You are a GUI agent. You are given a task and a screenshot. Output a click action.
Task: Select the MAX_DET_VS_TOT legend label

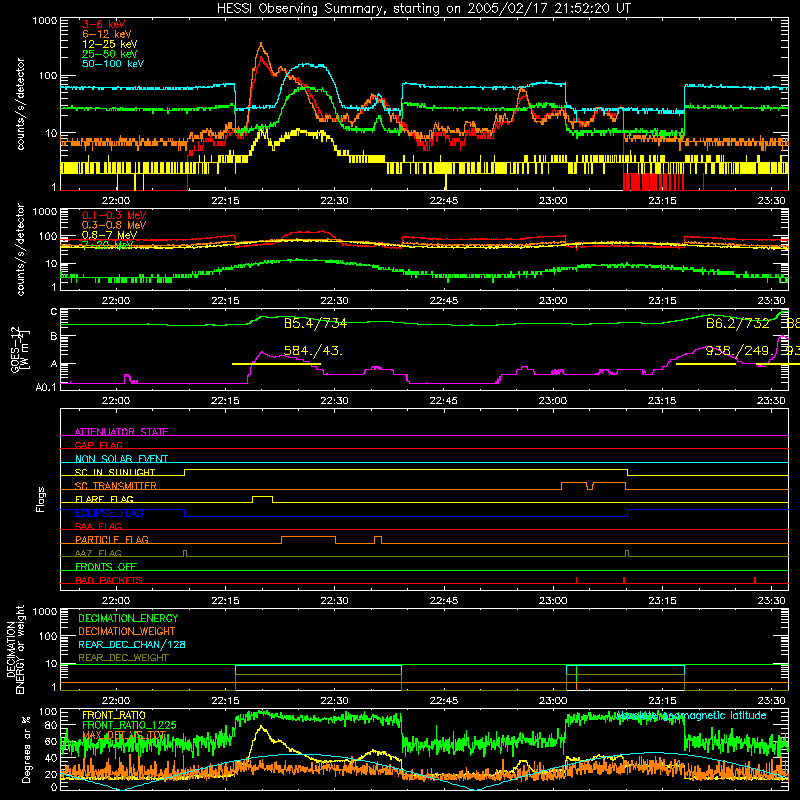point(124,735)
